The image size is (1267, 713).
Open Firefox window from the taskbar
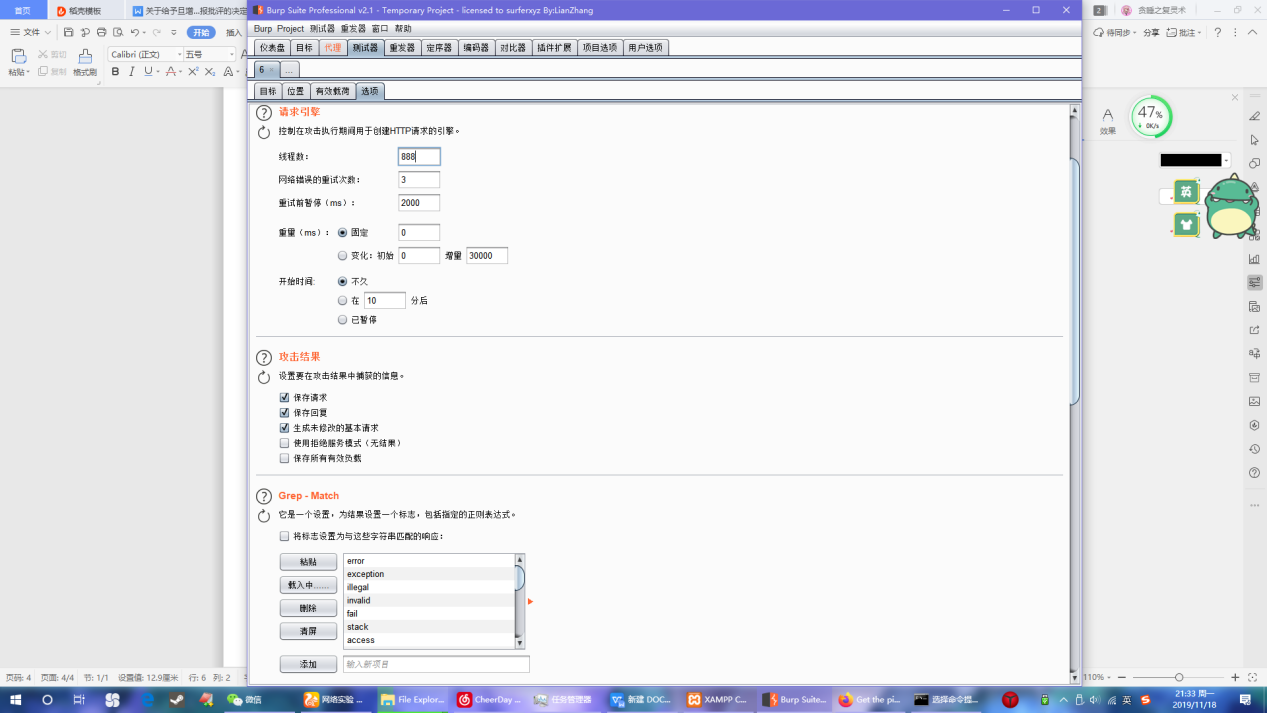tap(870, 700)
